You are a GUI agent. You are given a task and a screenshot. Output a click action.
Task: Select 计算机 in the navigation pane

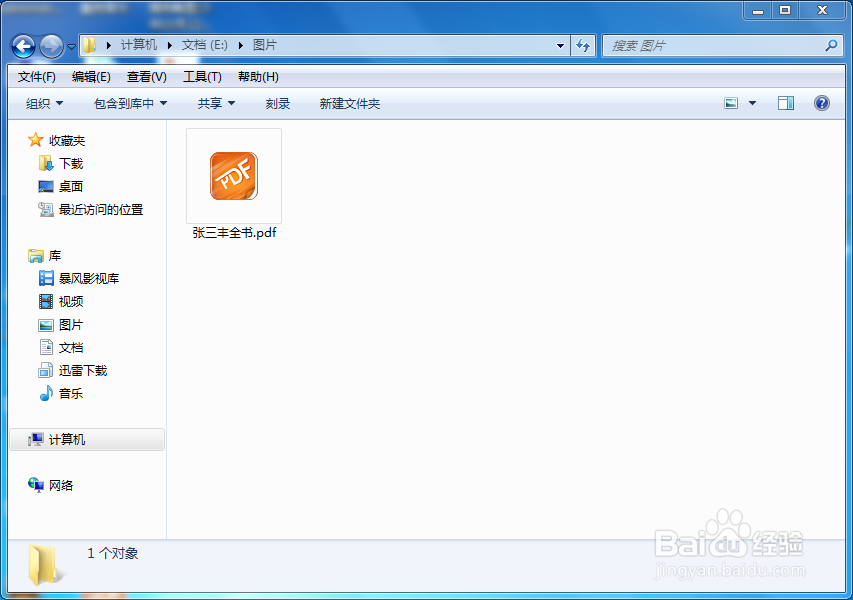tap(87, 440)
